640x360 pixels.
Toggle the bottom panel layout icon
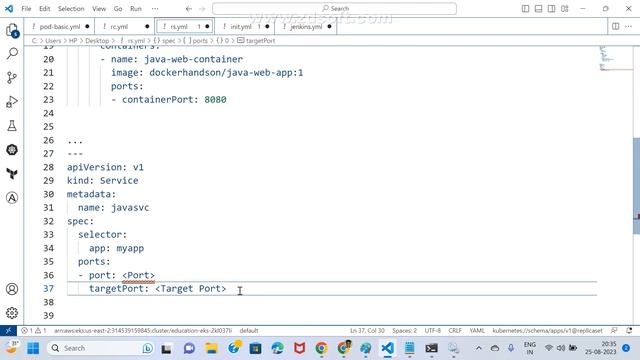click(x=538, y=9)
